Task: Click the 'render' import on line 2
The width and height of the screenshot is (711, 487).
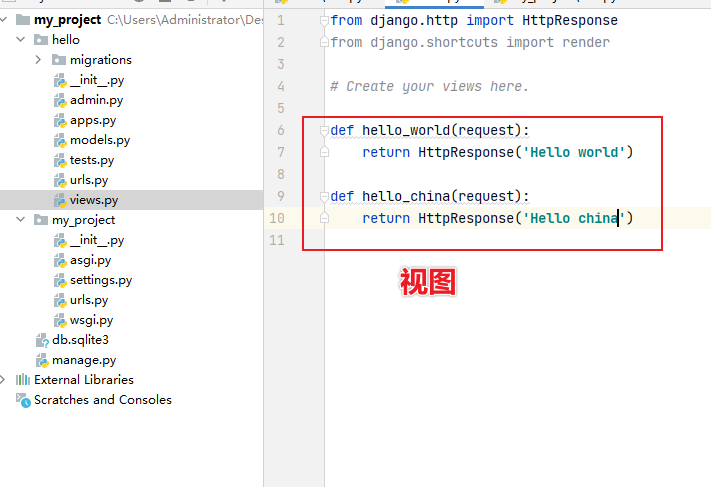Action: pos(586,42)
